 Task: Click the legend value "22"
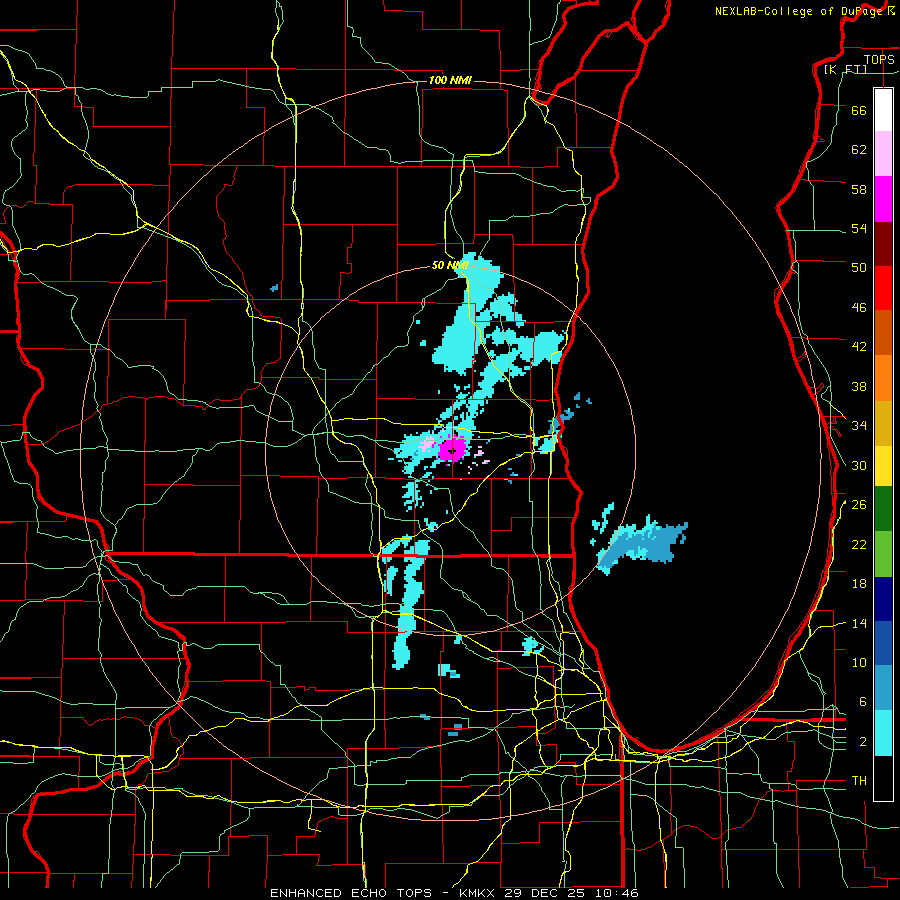pyautogui.click(x=859, y=544)
